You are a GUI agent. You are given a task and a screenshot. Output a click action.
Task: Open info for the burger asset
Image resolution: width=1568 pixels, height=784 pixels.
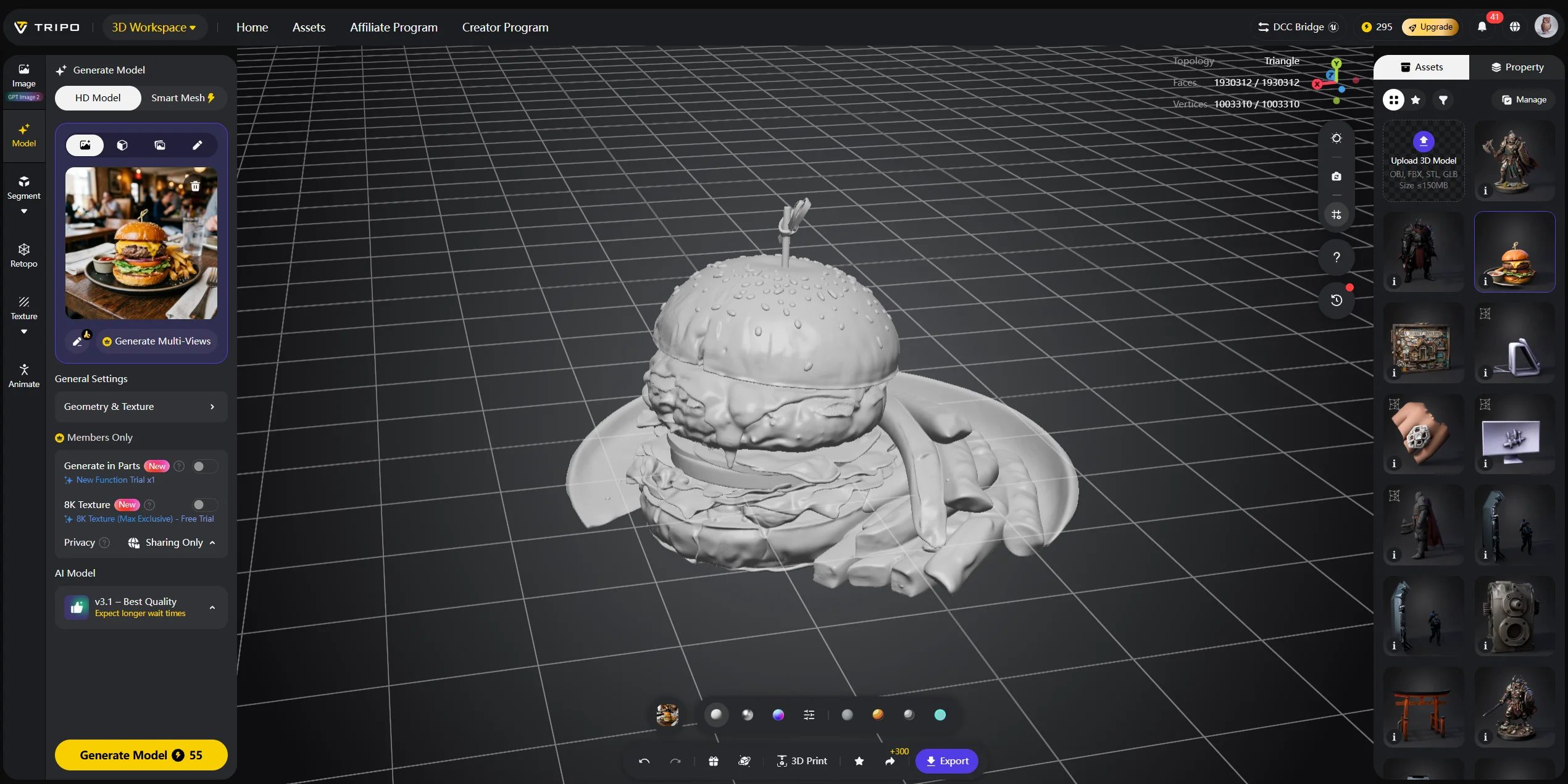coord(1486,281)
